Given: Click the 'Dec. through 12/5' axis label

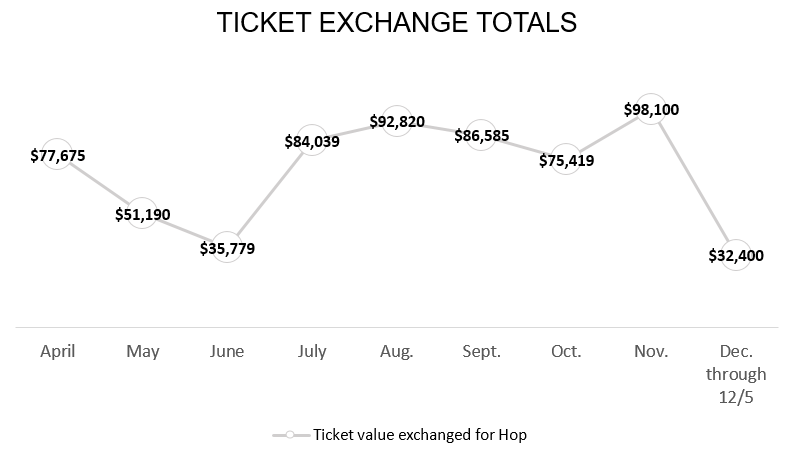Looking at the screenshot, I should [736, 374].
